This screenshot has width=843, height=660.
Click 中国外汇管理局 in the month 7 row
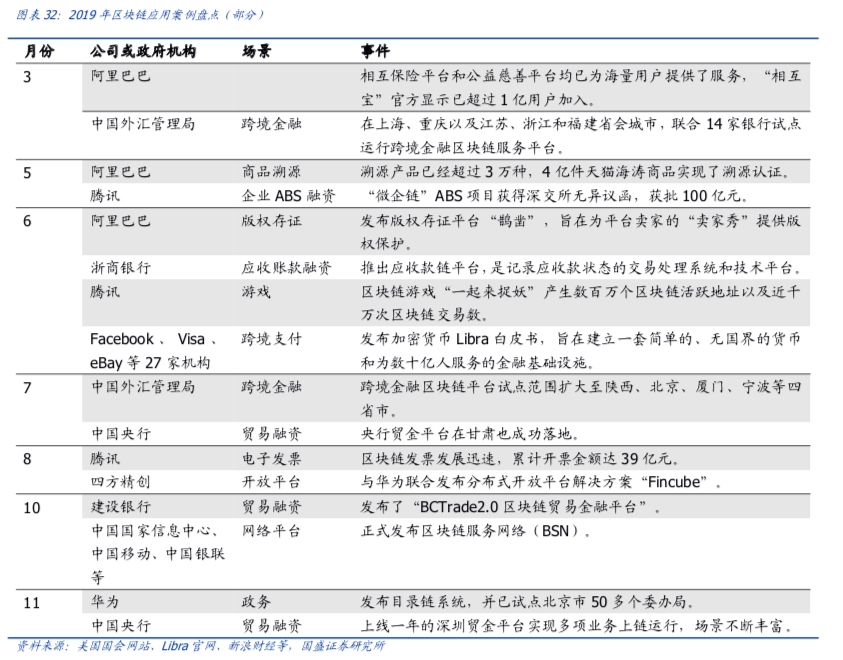point(143,387)
